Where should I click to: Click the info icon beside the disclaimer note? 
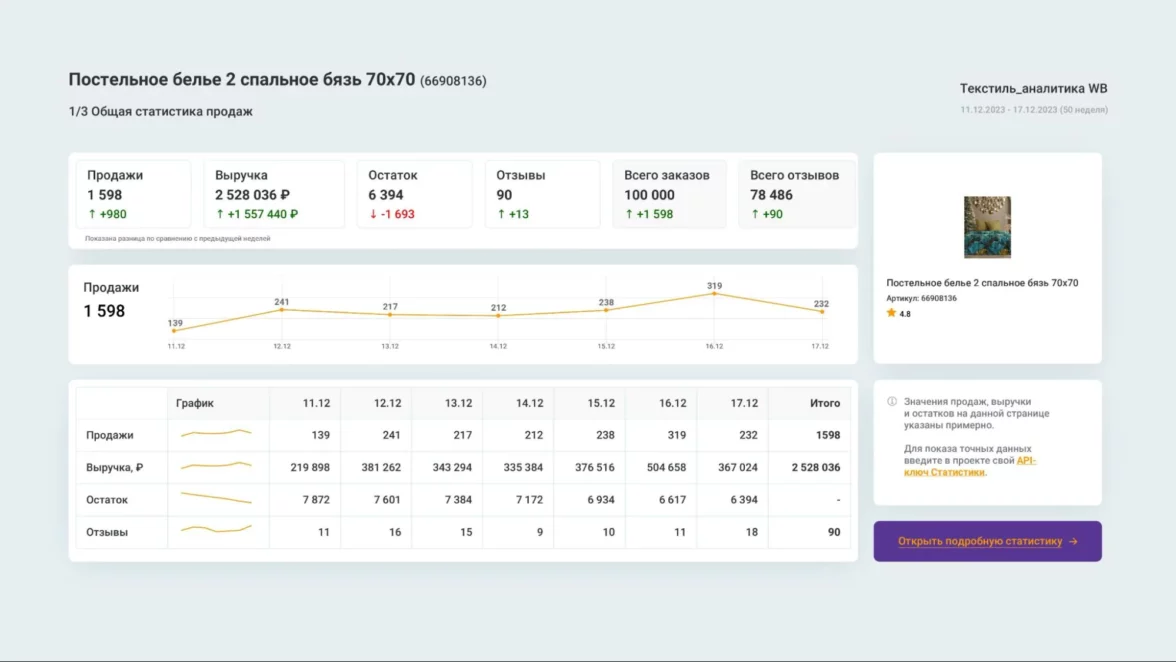pos(892,402)
